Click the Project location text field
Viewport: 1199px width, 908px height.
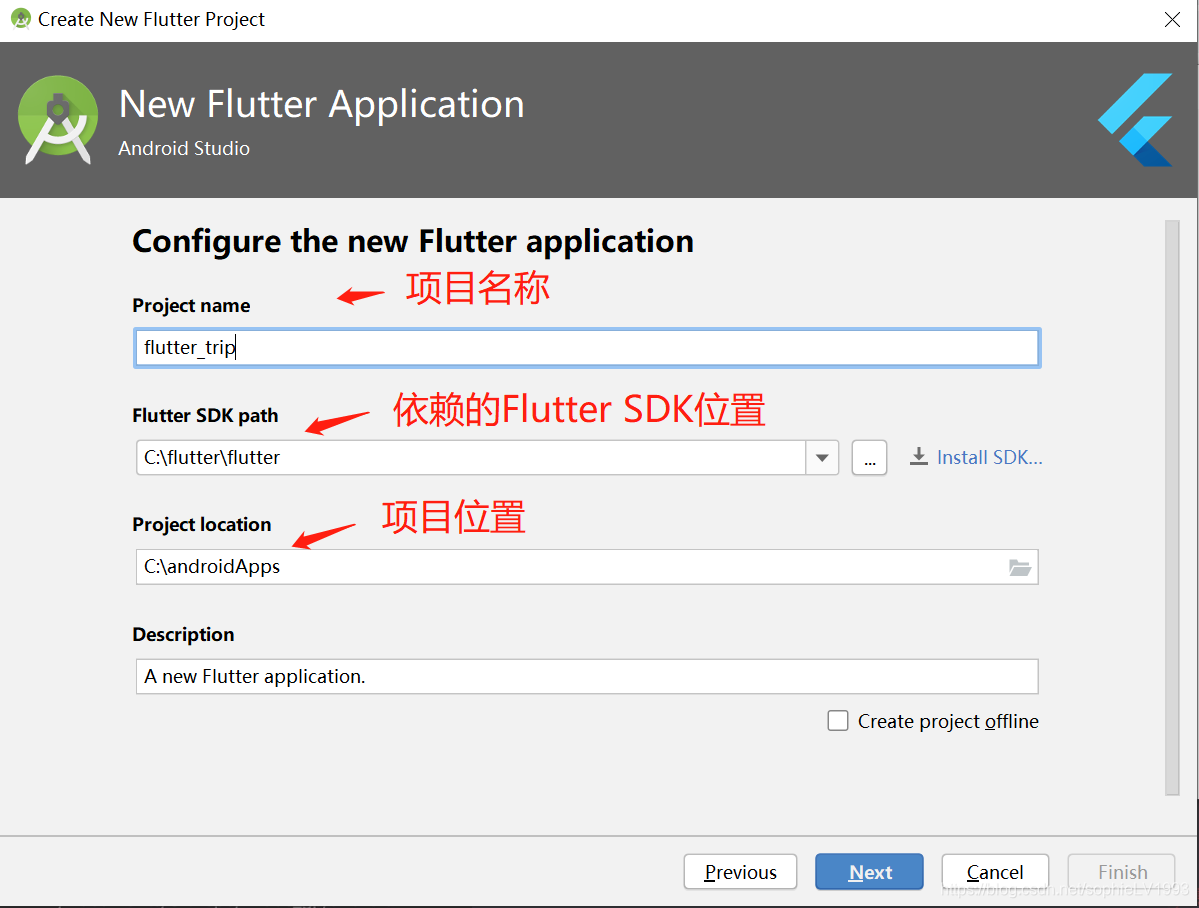click(x=587, y=567)
